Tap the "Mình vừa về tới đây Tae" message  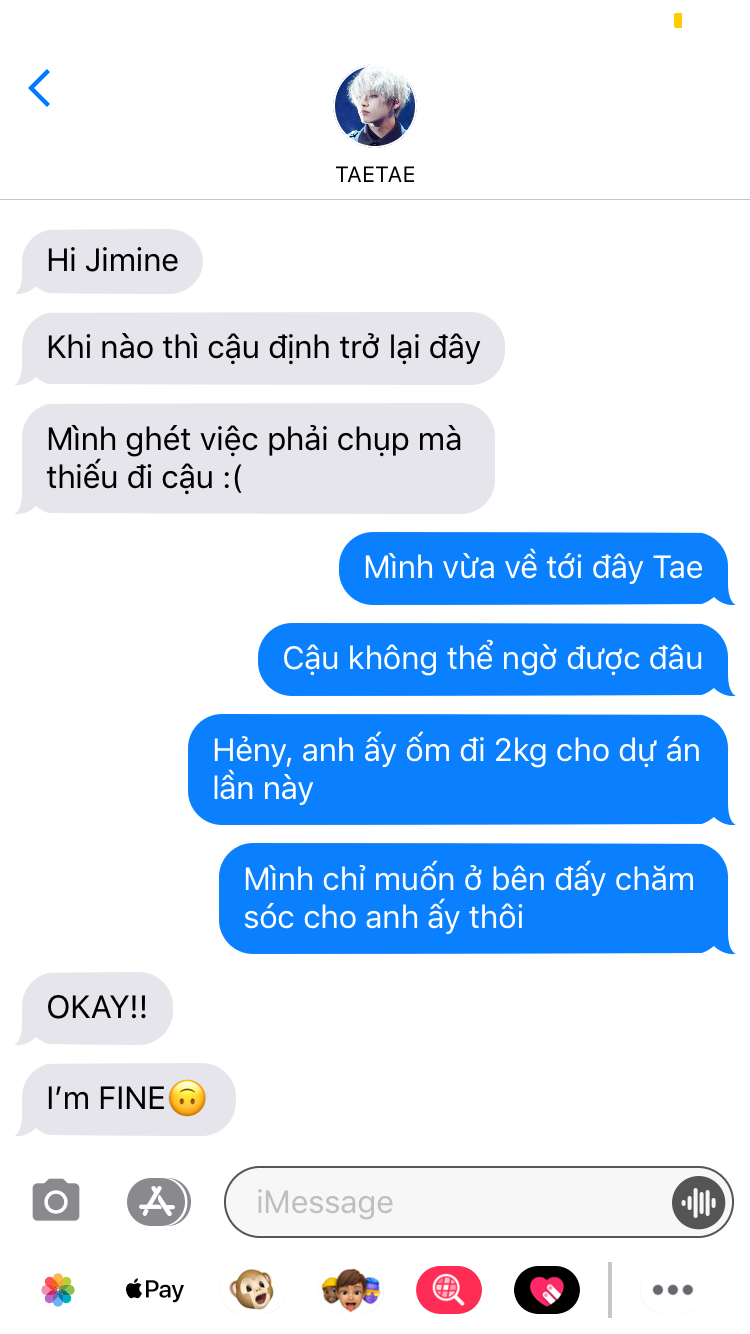tap(536, 568)
